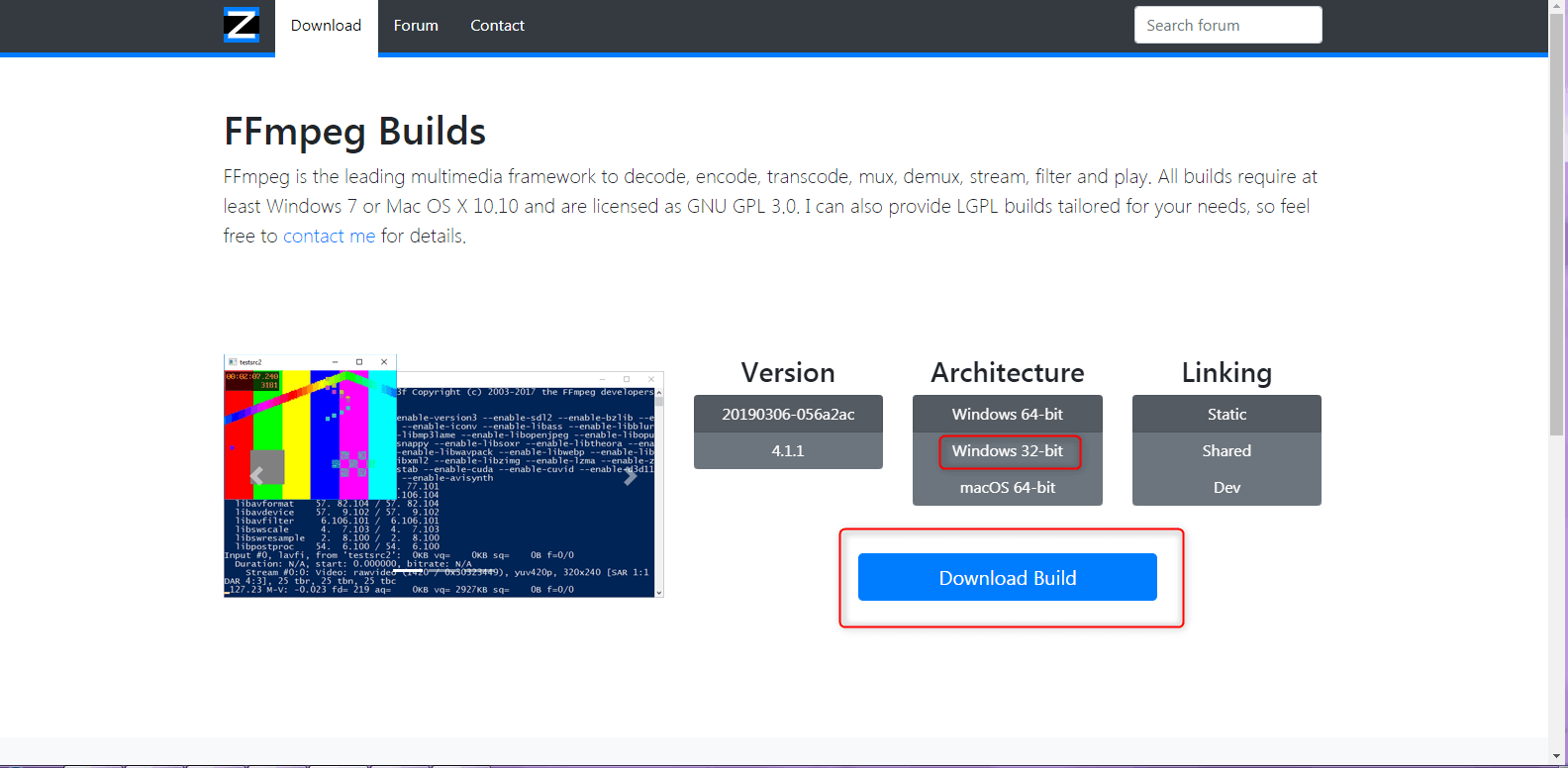The height and width of the screenshot is (768, 1568).
Task: Click the Zeranoe Z logo icon
Action: [241, 25]
